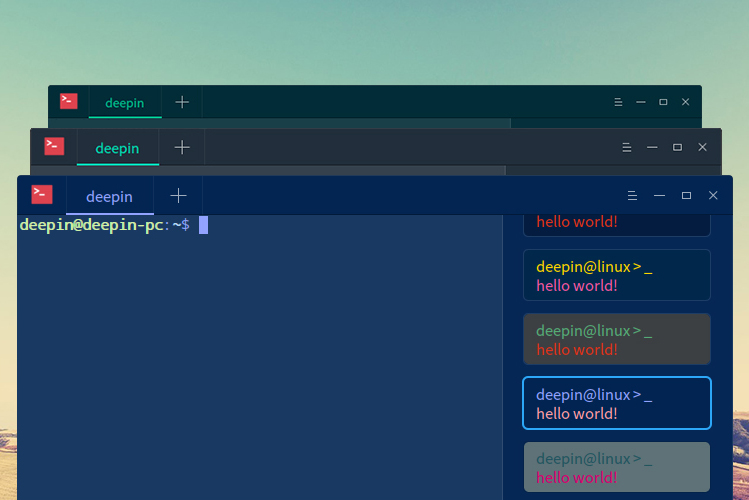This screenshot has width=749, height=500.
Task: Add new tab in front terminal window
Action: 178,195
